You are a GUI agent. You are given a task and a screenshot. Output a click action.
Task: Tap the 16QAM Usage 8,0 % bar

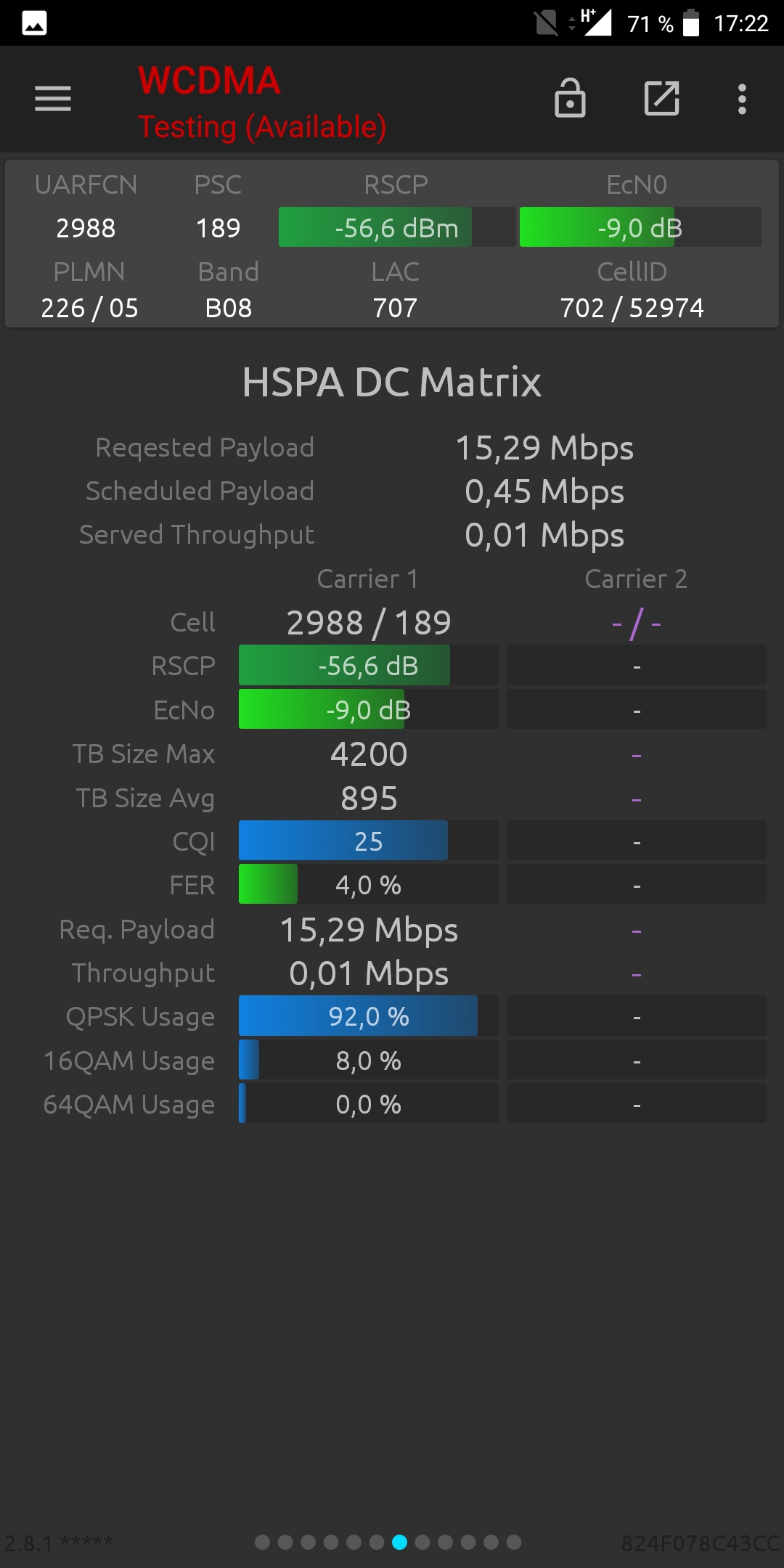[x=368, y=1061]
